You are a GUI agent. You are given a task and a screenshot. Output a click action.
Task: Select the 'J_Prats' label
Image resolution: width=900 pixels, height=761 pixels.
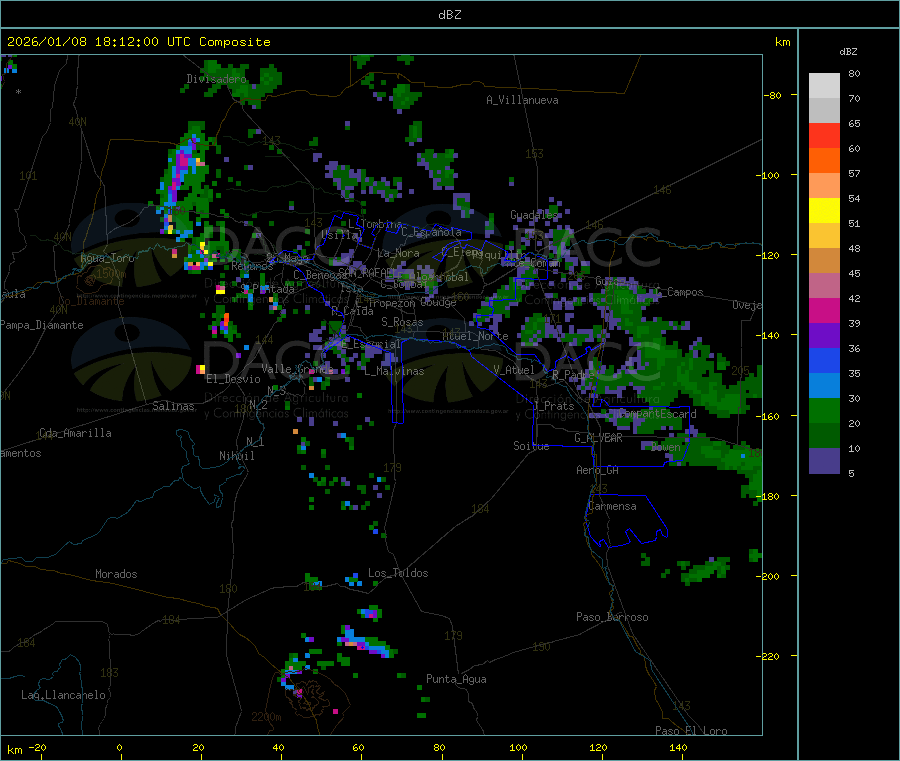click(x=554, y=406)
